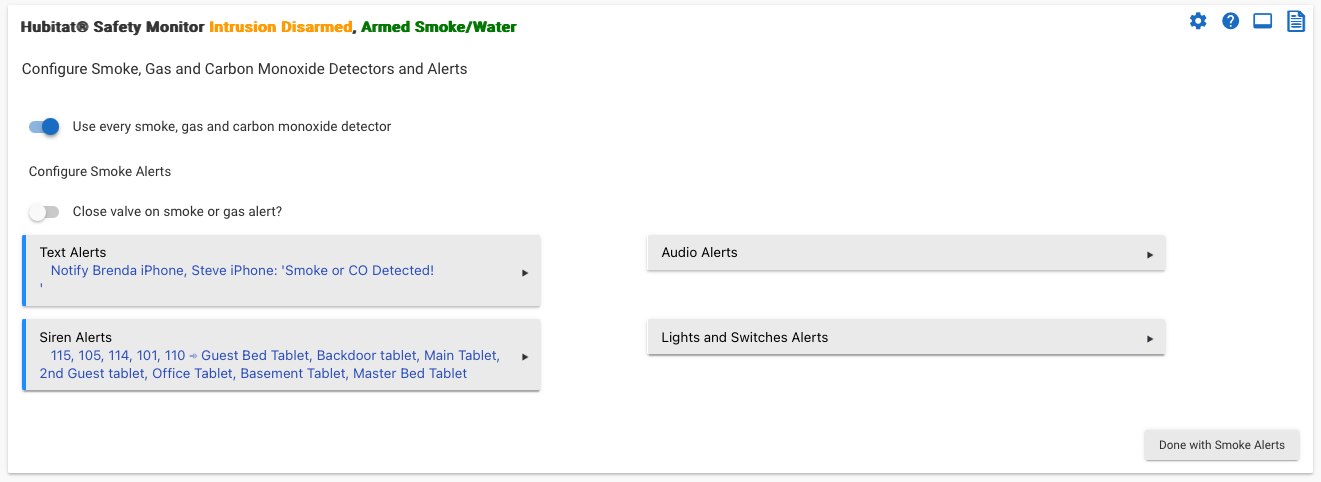
Task: Click the siren tablet device list text
Action: [x=270, y=365]
